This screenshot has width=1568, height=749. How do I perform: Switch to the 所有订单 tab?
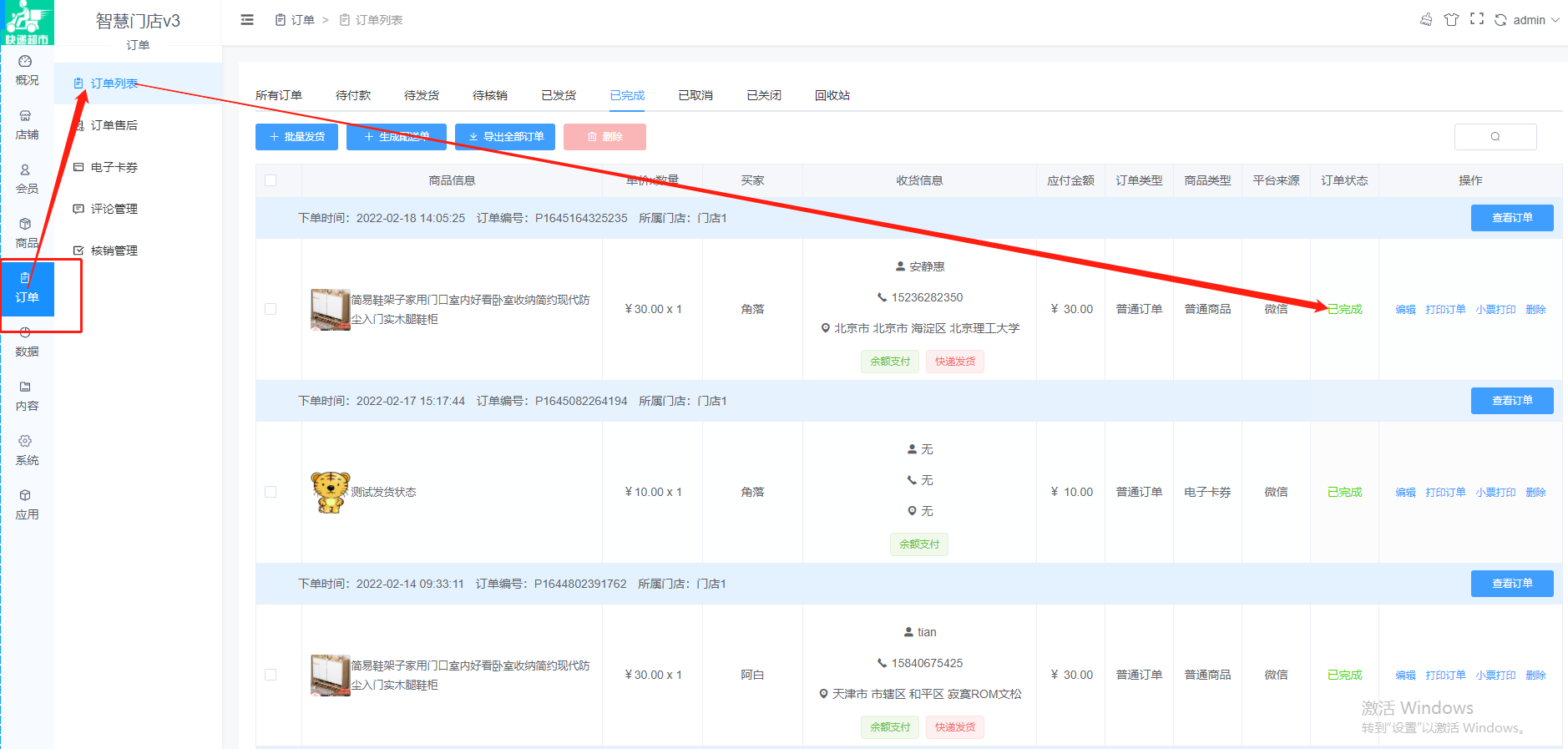tap(279, 95)
